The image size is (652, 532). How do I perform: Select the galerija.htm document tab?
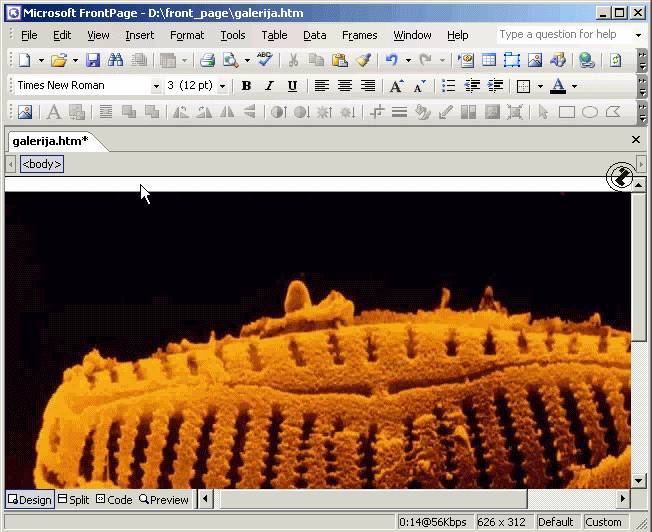pyautogui.click(x=50, y=141)
